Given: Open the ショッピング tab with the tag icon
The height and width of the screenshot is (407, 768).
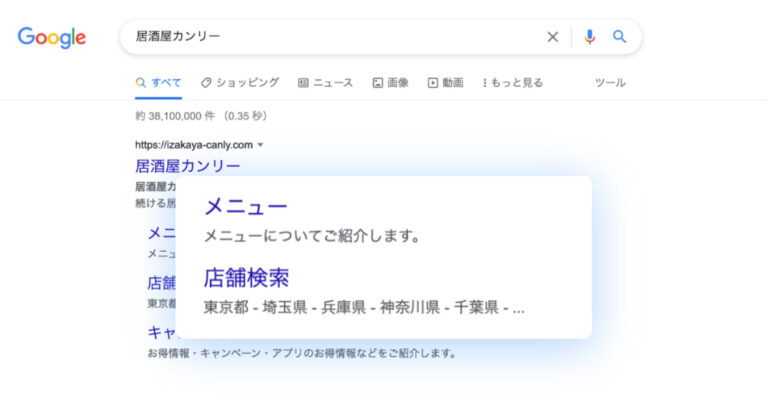Looking at the screenshot, I should pyautogui.click(x=239, y=82).
